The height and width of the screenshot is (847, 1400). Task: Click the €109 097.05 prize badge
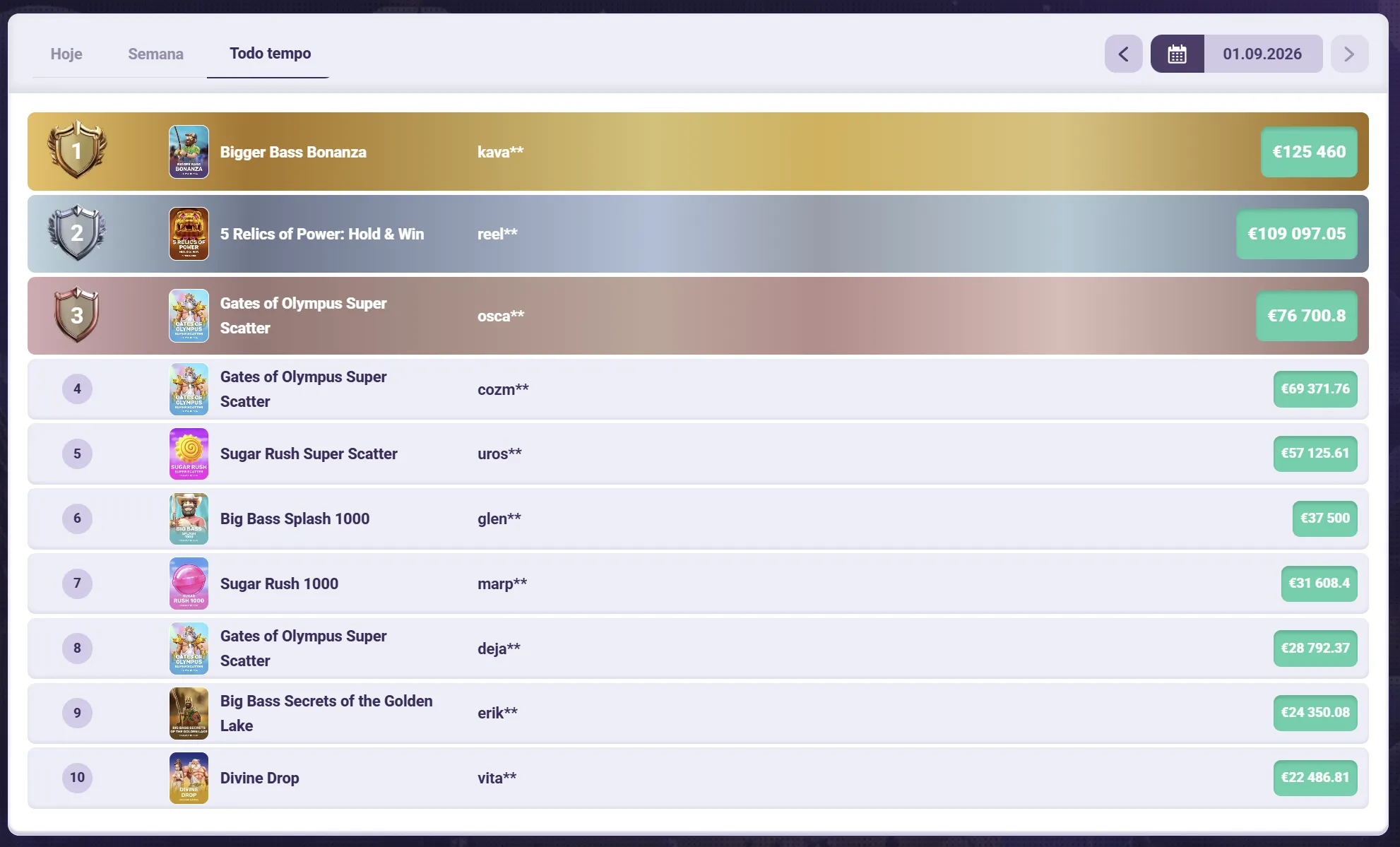pyautogui.click(x=1297, y=234)
